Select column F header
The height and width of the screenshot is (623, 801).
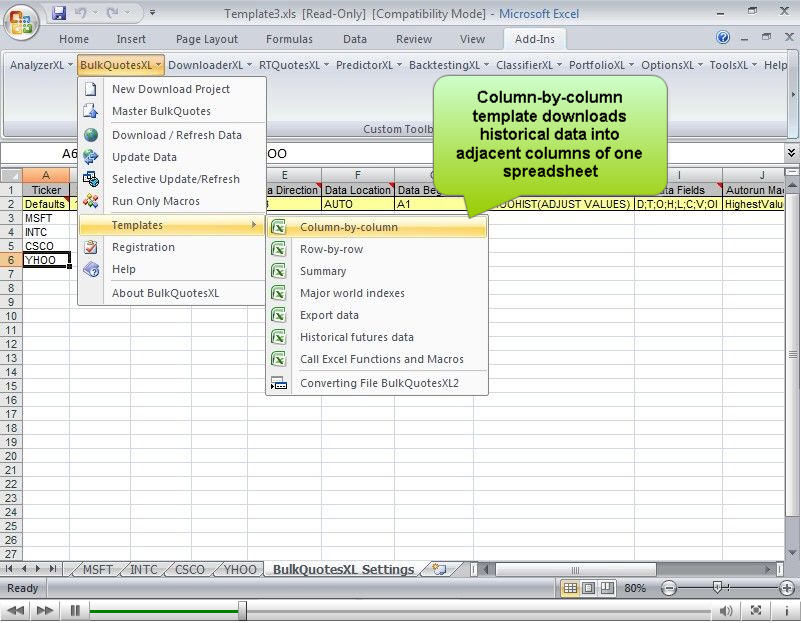pyautogui.click(x=358, y=175)
